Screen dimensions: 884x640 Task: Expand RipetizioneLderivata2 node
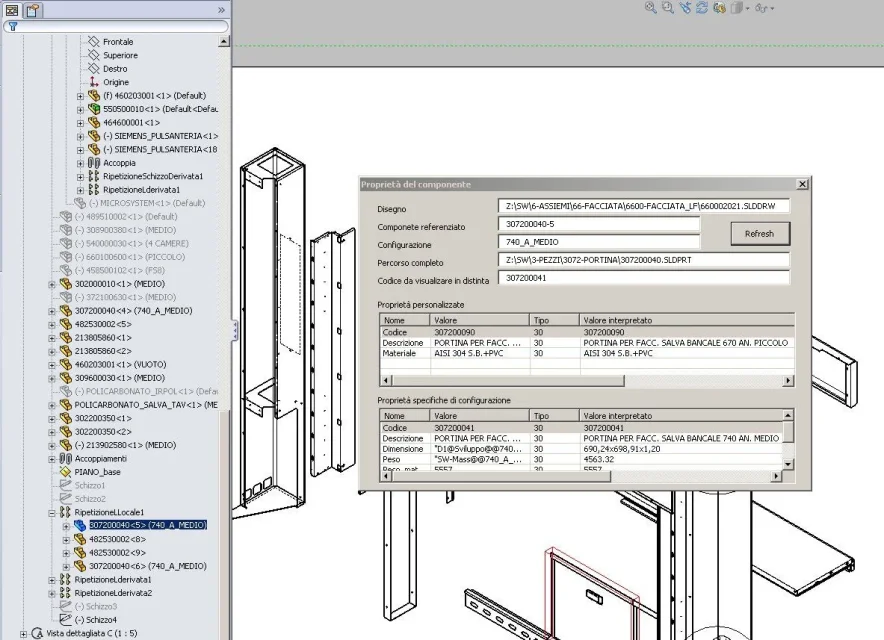click(52, 594)
